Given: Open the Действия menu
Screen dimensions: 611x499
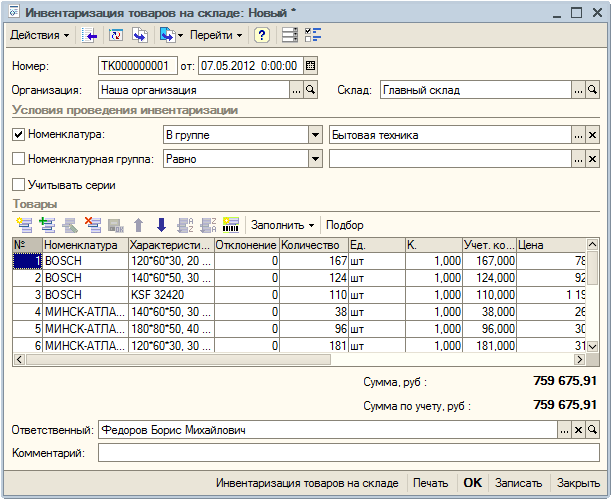Looking at the screenshot, I should tap(39, 35).
